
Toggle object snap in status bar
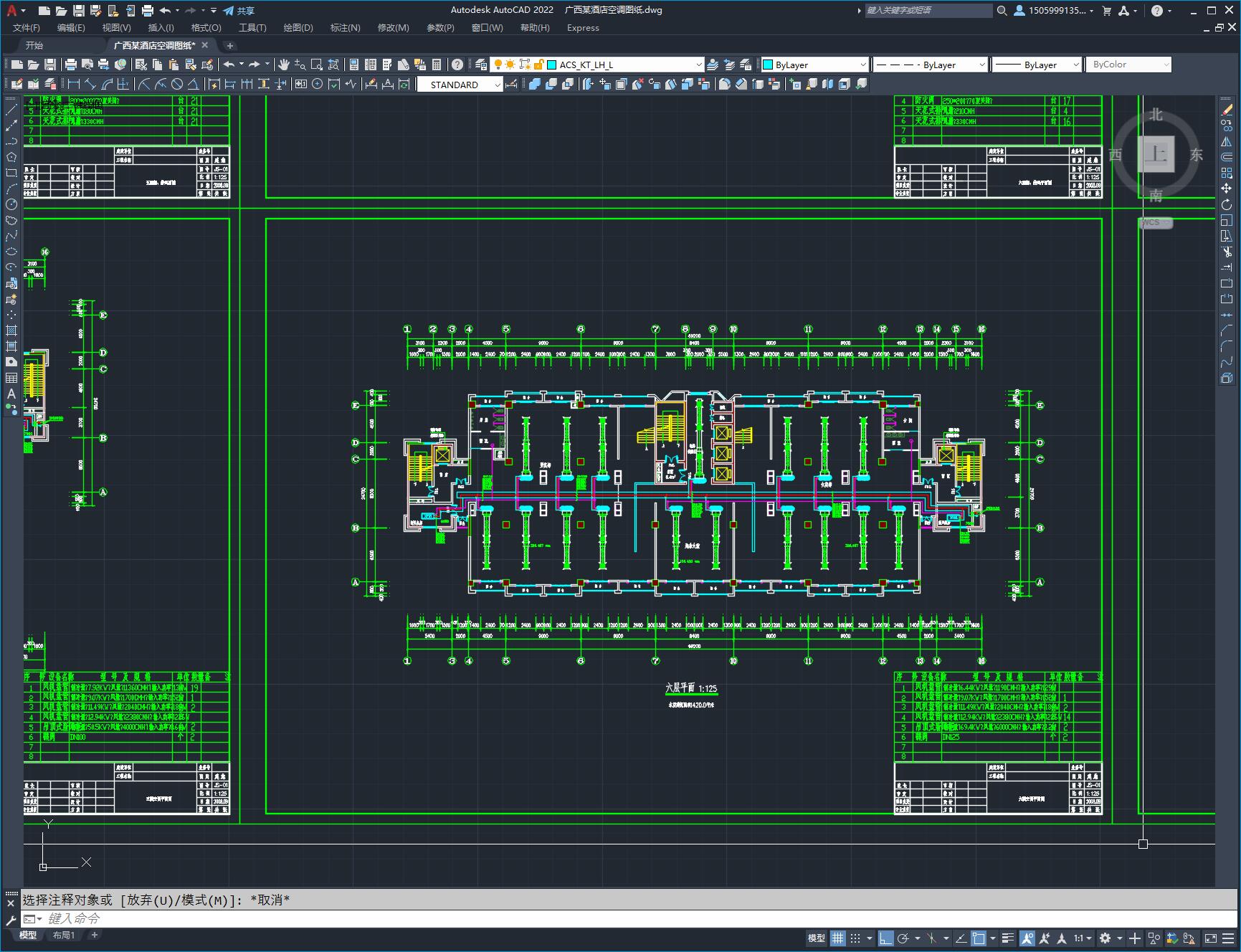tap(979, 938)
